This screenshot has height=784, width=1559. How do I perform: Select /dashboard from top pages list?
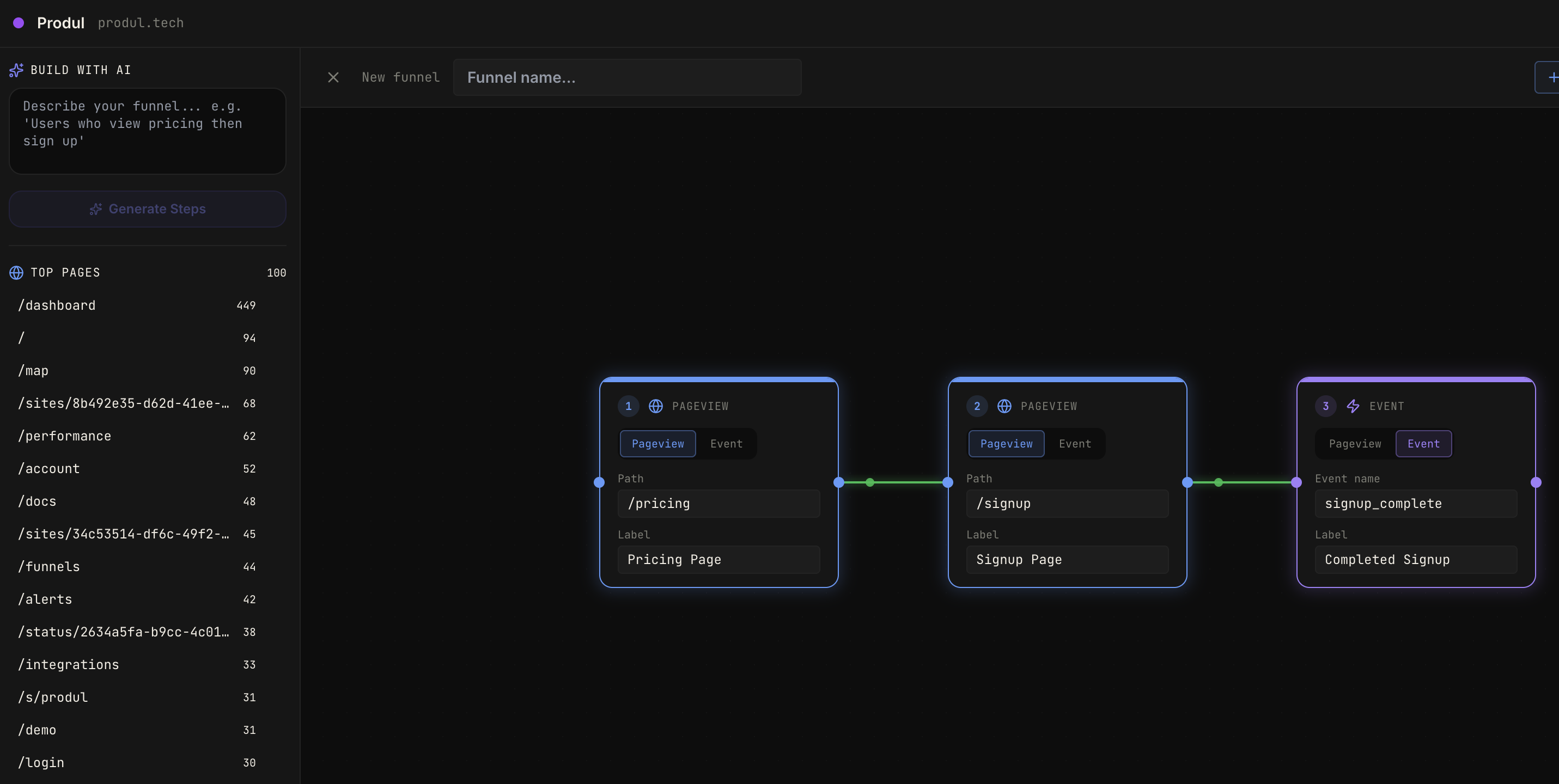57,305
